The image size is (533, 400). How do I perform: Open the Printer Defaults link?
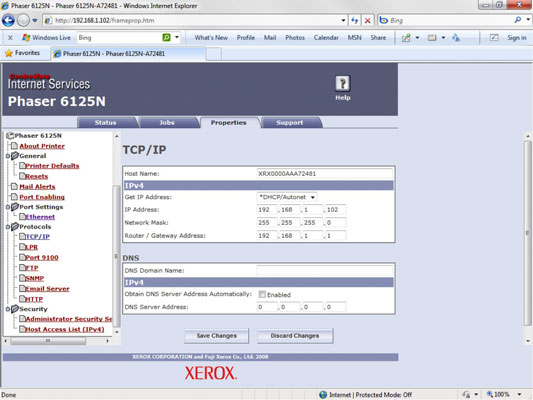52,166
